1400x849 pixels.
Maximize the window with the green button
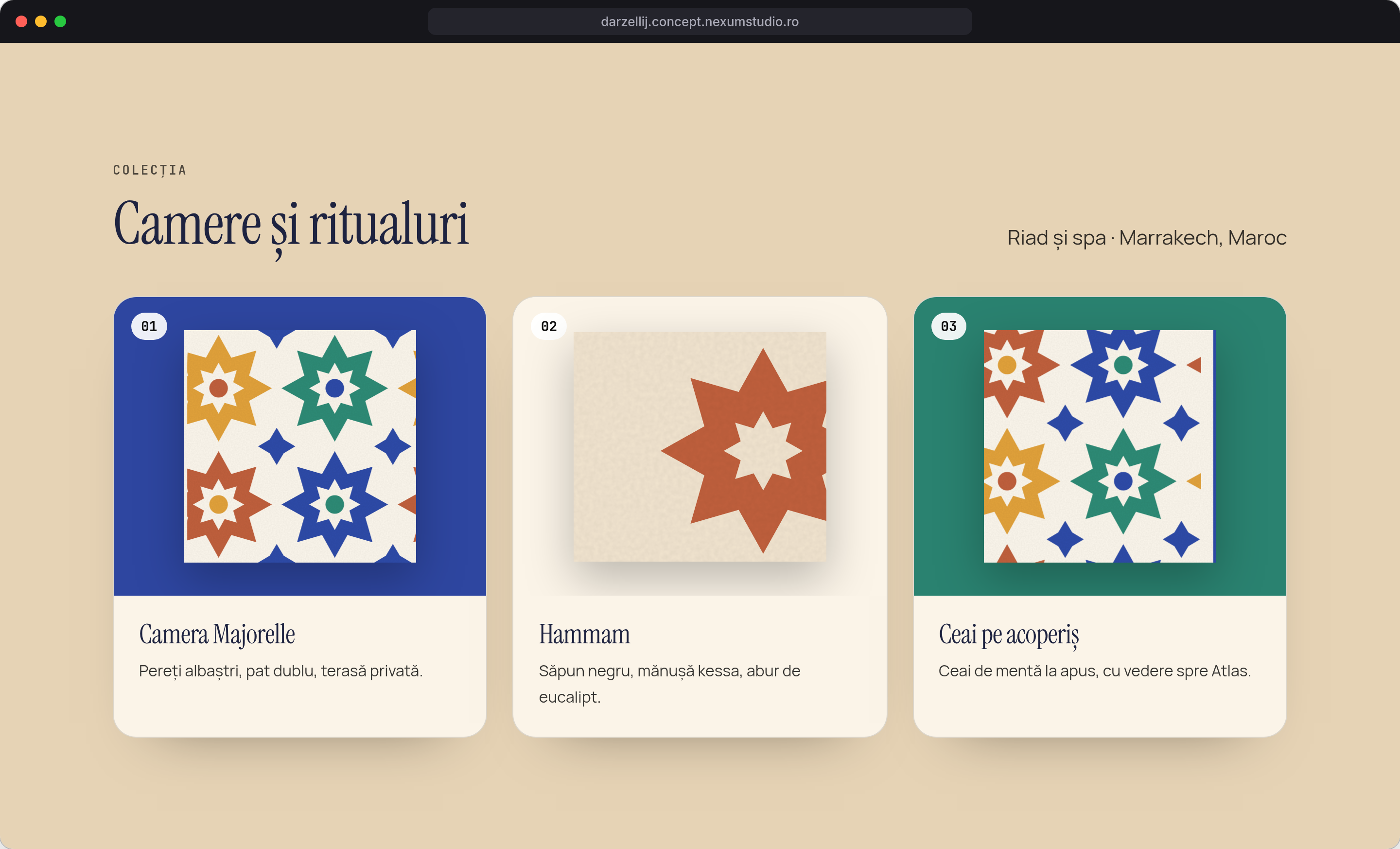point(60,21)
